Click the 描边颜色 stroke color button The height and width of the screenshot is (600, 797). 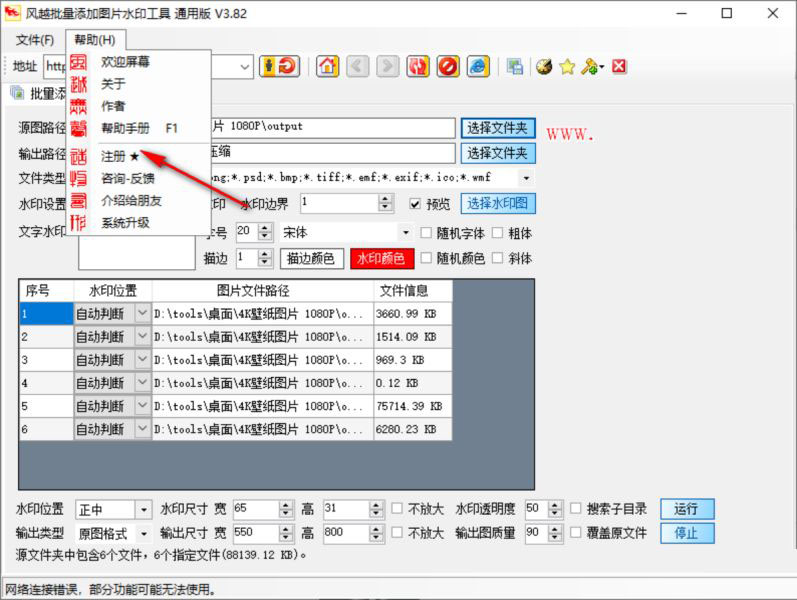312,258
